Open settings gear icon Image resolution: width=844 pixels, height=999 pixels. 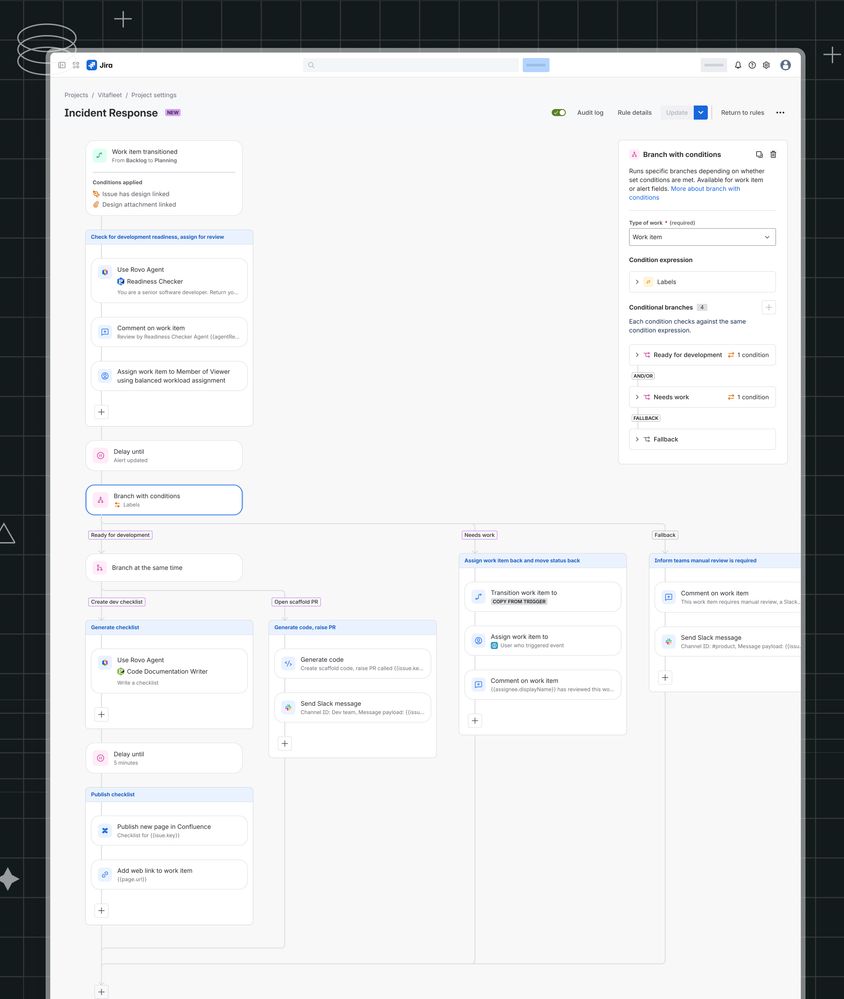point(766,65)
